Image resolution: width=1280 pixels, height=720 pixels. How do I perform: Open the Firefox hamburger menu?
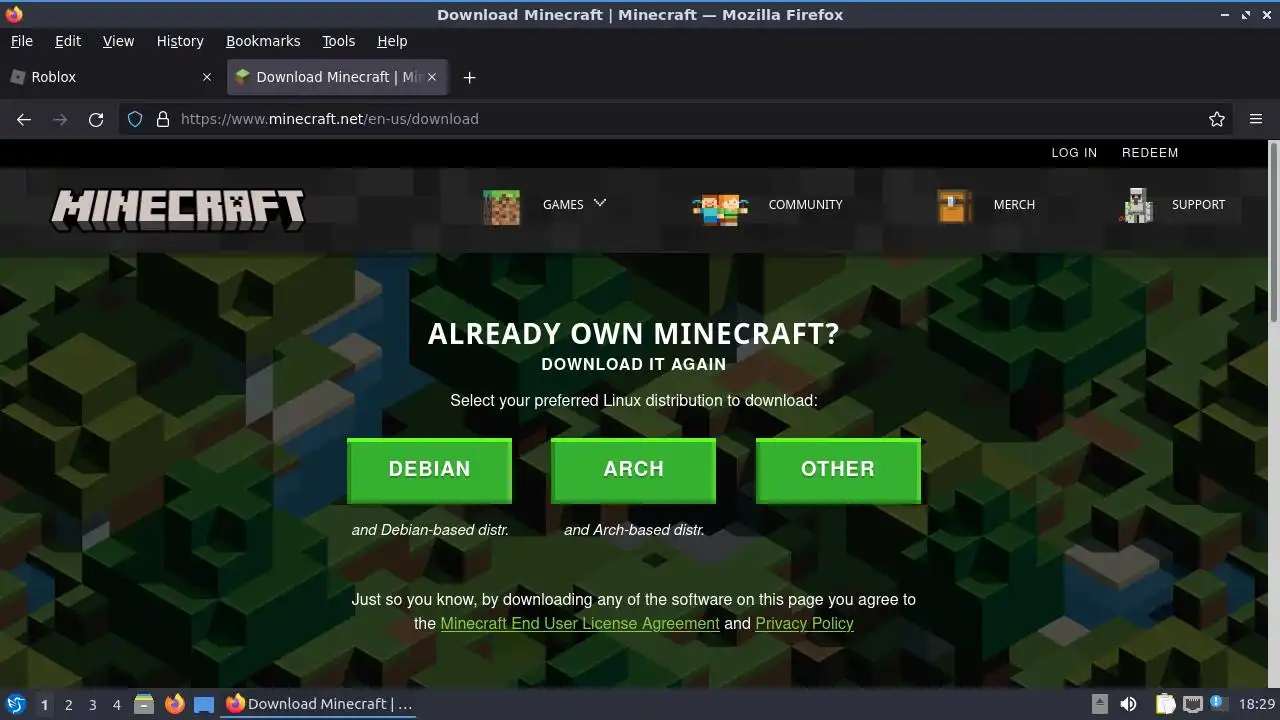tap(1256, 119)
